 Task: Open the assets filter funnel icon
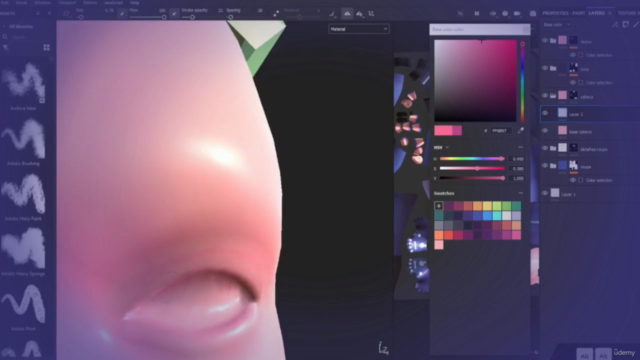[x=6, y=48]
